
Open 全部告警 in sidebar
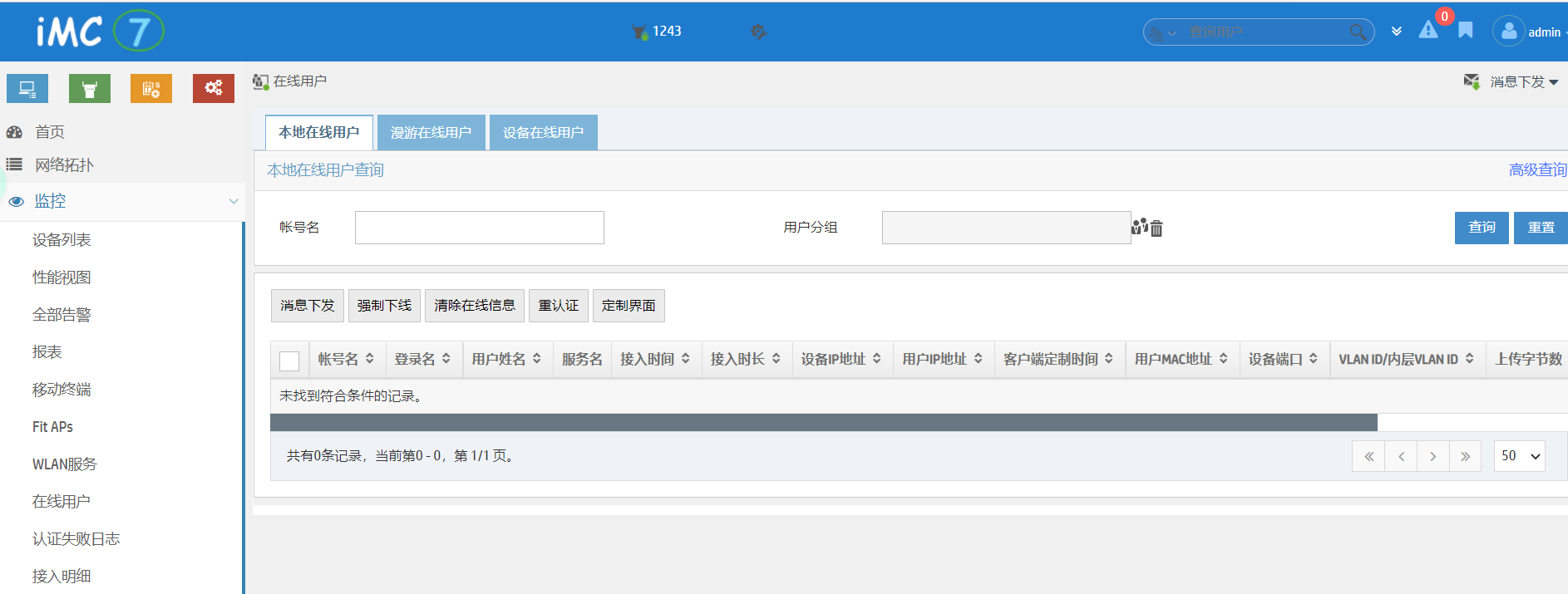[62, 315]
